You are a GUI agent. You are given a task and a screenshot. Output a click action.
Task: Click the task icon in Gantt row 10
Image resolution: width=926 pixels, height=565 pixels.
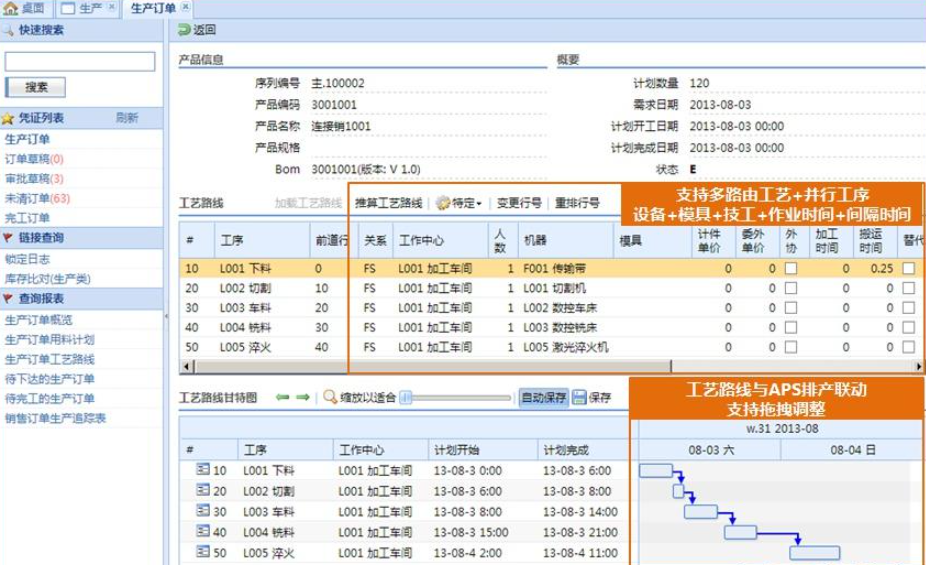[x=203, y=469]
